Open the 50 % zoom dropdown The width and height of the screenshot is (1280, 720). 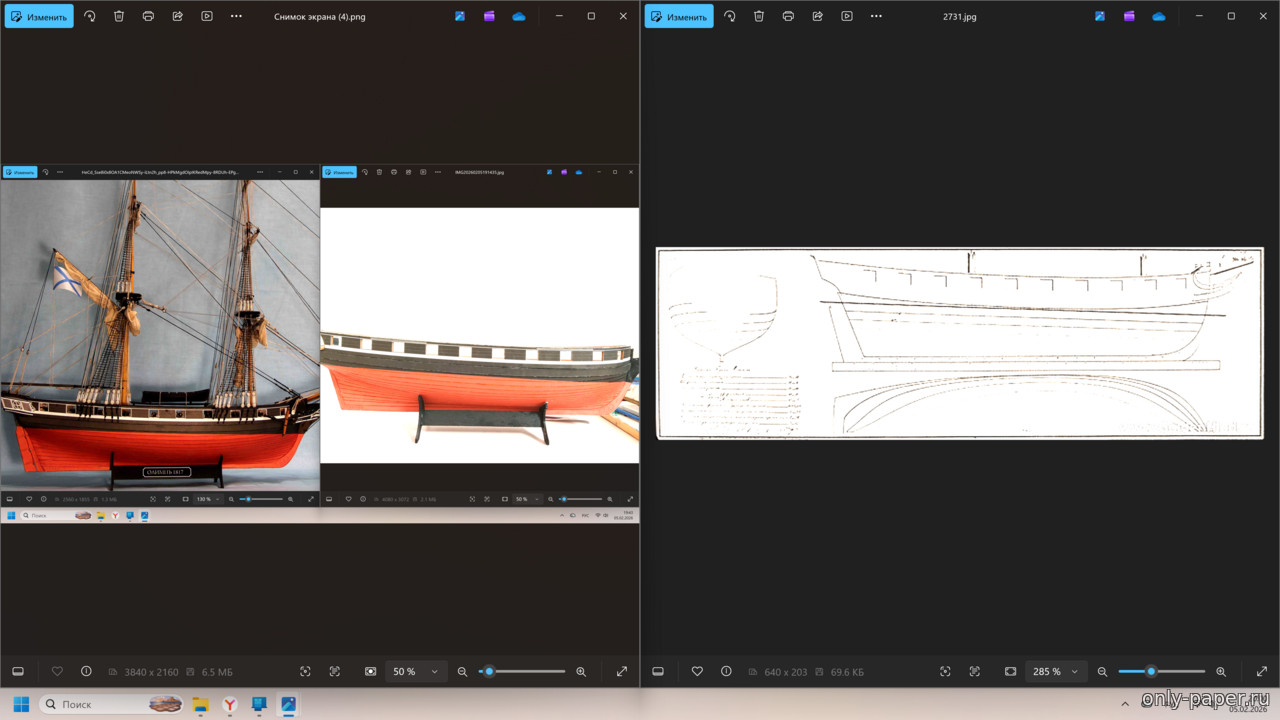coord(415,672)
